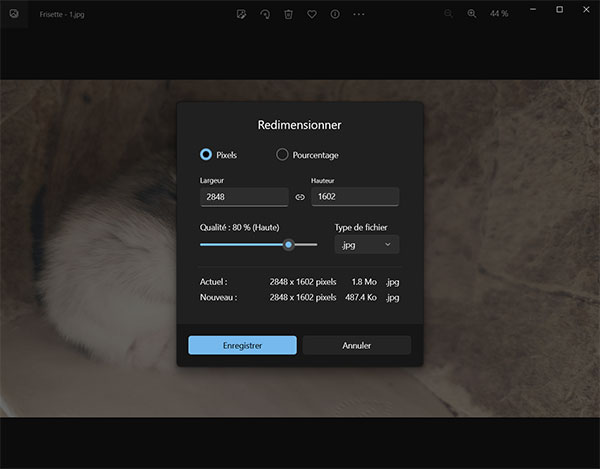Image resolution: width=600 pixels, height=469 pixels.
Task: Click the Qualité slider handle
Action: tap(288, 244)
